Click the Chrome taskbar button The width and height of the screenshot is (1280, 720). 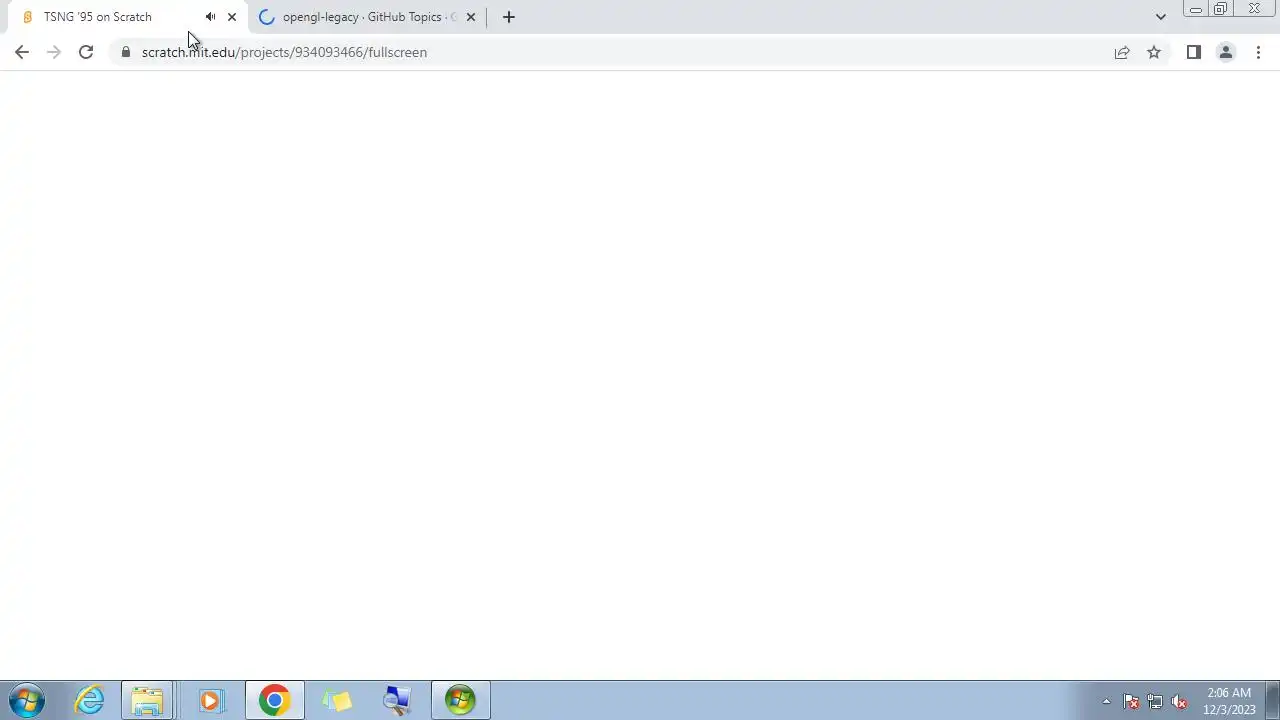(274, 700)
